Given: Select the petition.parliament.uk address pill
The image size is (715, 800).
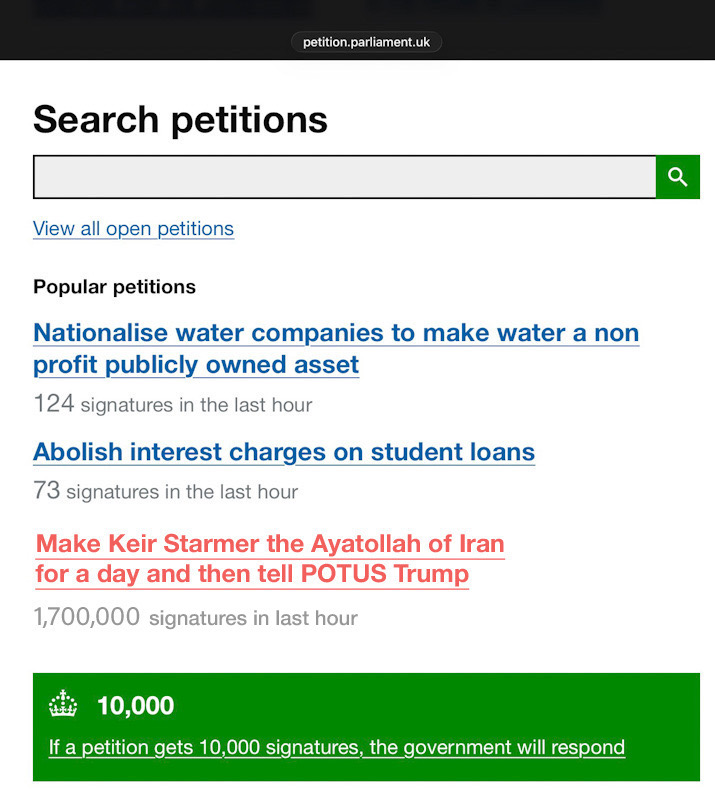Looking at the screenshot, I should tap(366, 42).
